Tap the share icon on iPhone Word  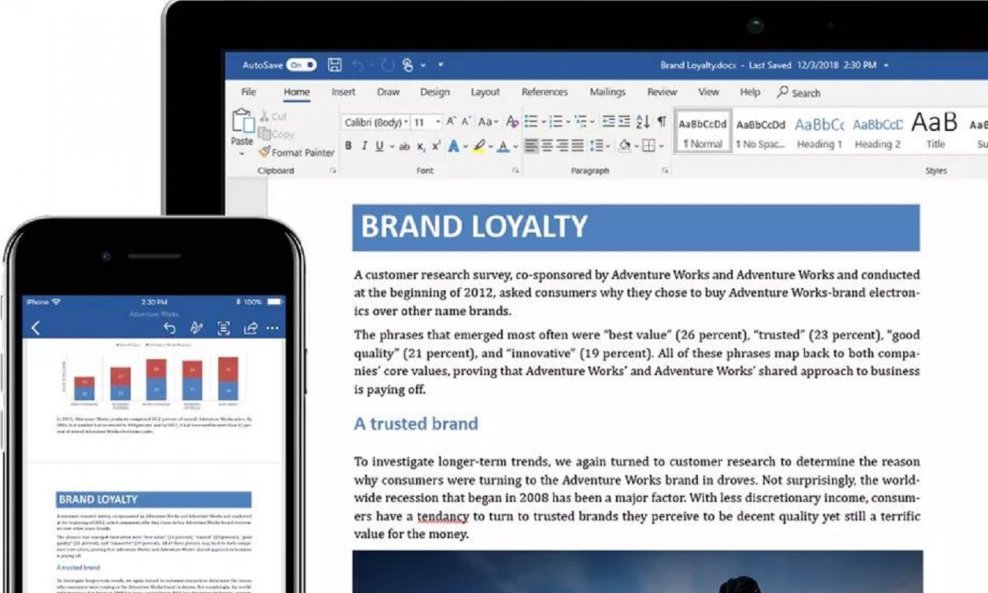[250, 328]
